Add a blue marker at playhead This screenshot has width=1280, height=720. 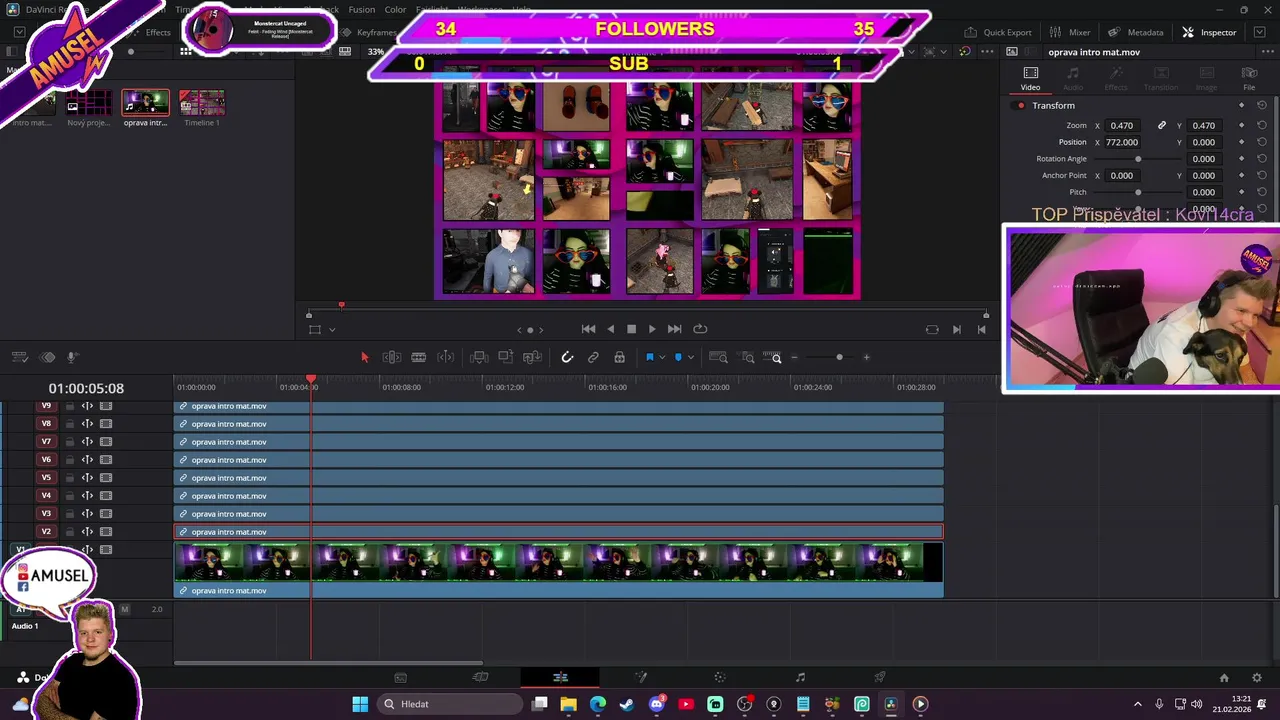coord(678,357)
